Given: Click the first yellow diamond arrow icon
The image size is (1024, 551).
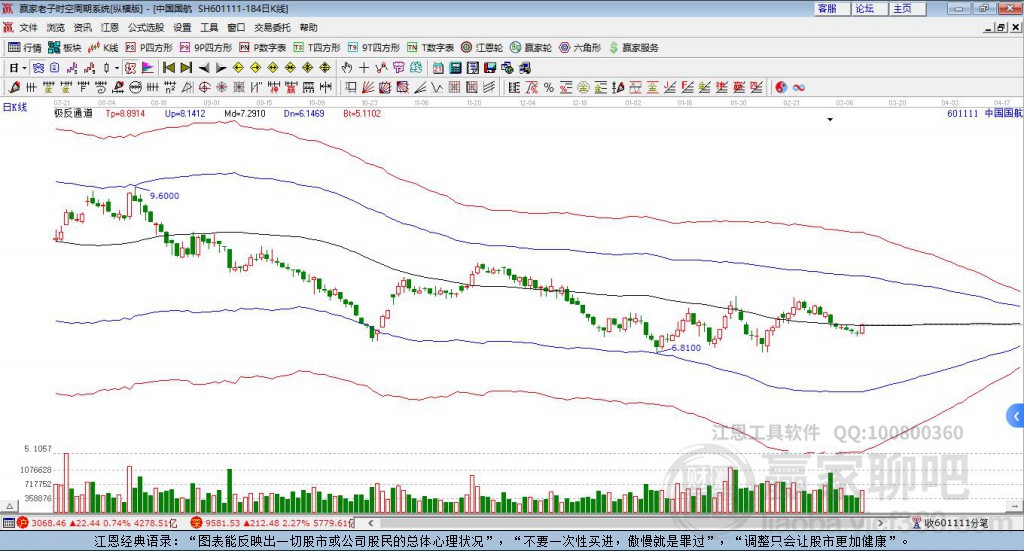Looking at the screenshot, I should pyautogui.click(x=238, y=68).
